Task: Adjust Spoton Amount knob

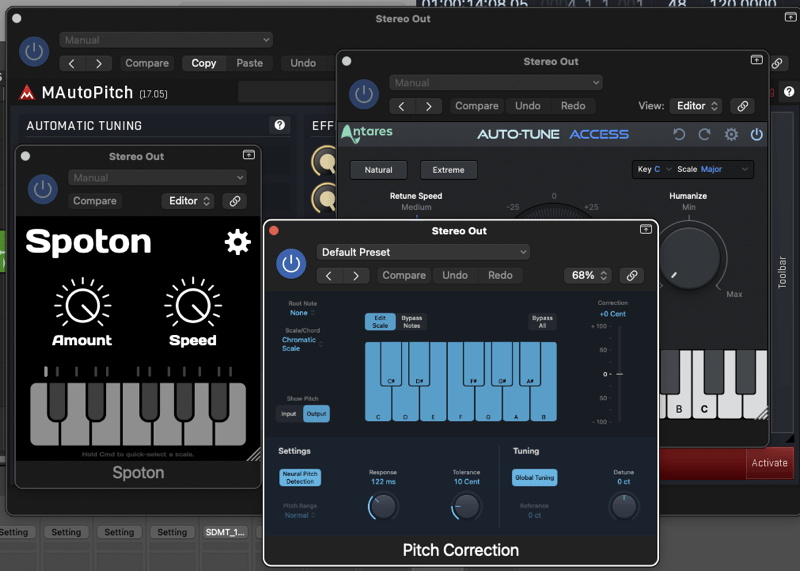Action: click(x=83, y=306)
